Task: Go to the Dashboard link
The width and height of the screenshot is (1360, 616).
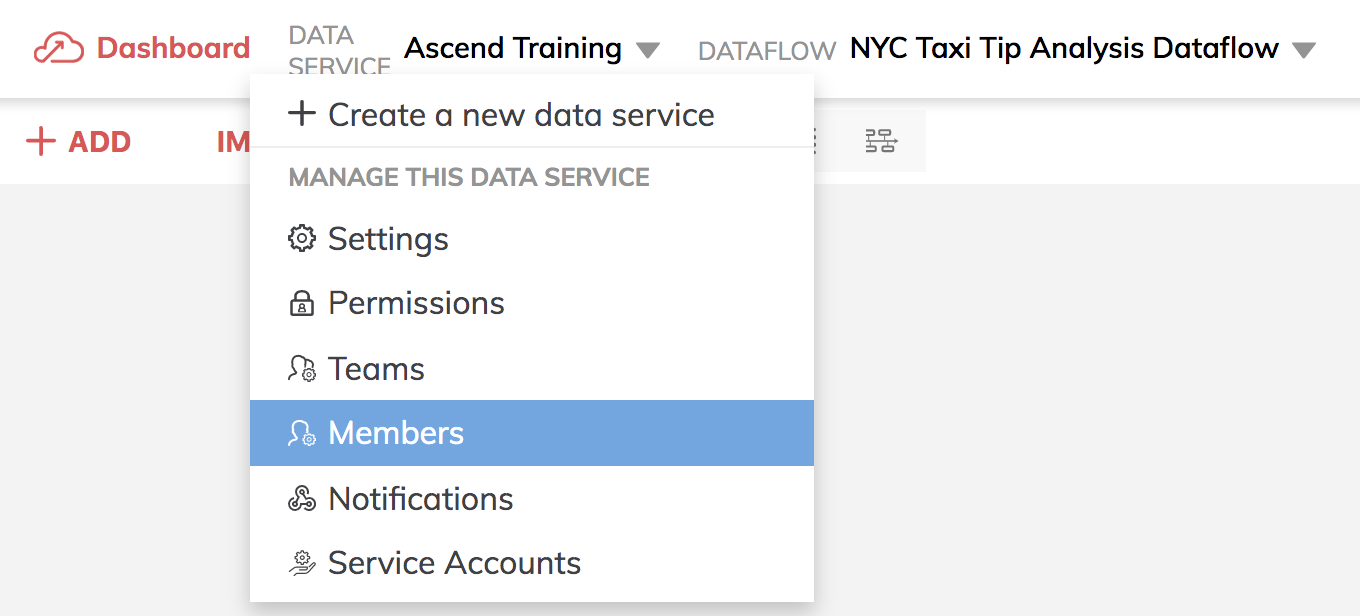Action: 173,48
